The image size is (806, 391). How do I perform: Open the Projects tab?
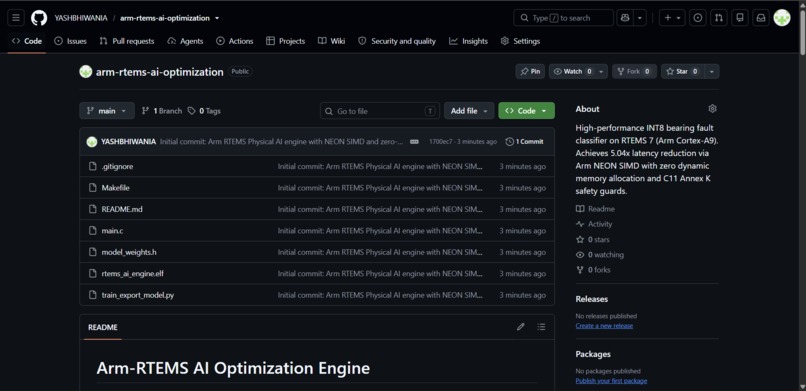click(285, 41)
